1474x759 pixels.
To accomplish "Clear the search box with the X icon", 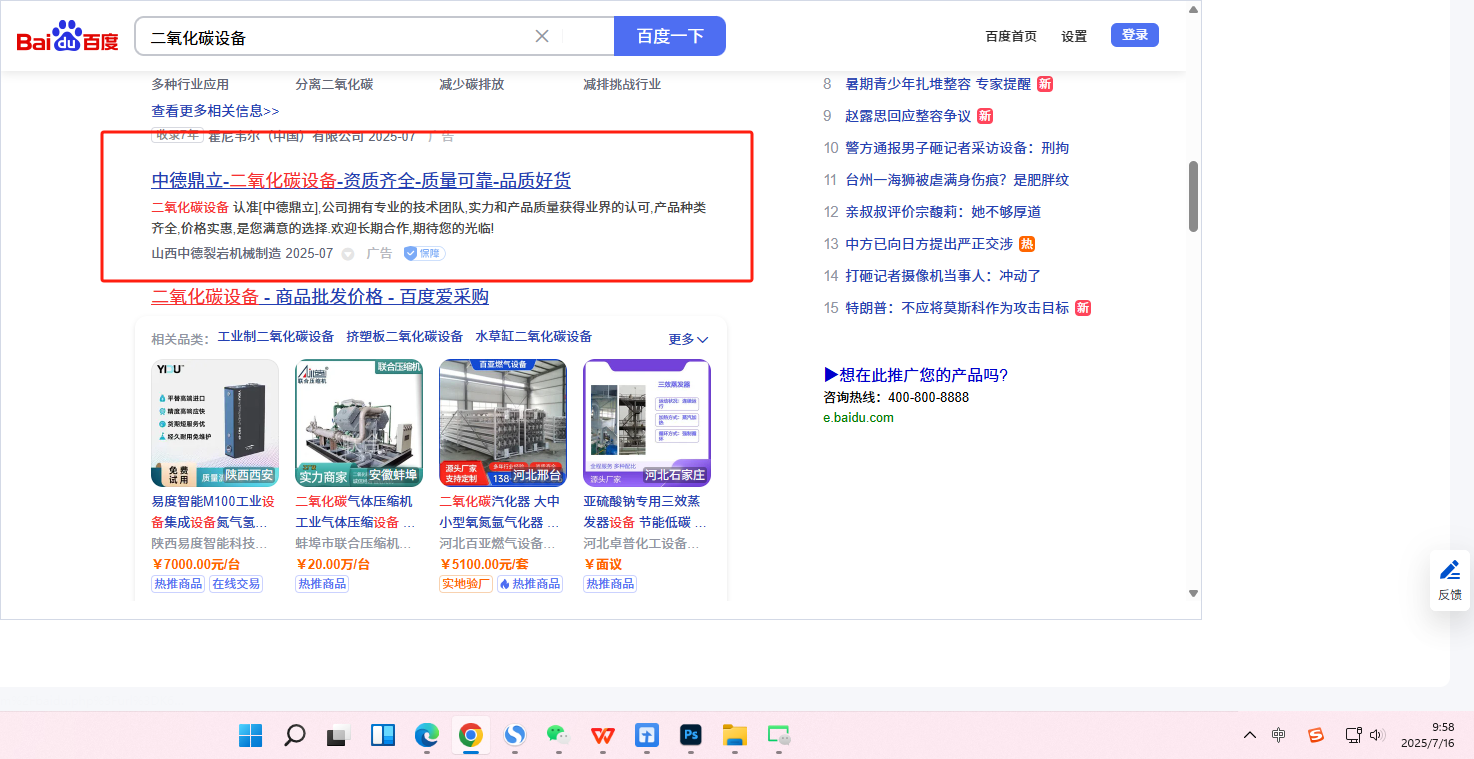I will click(x=542, y=36).
